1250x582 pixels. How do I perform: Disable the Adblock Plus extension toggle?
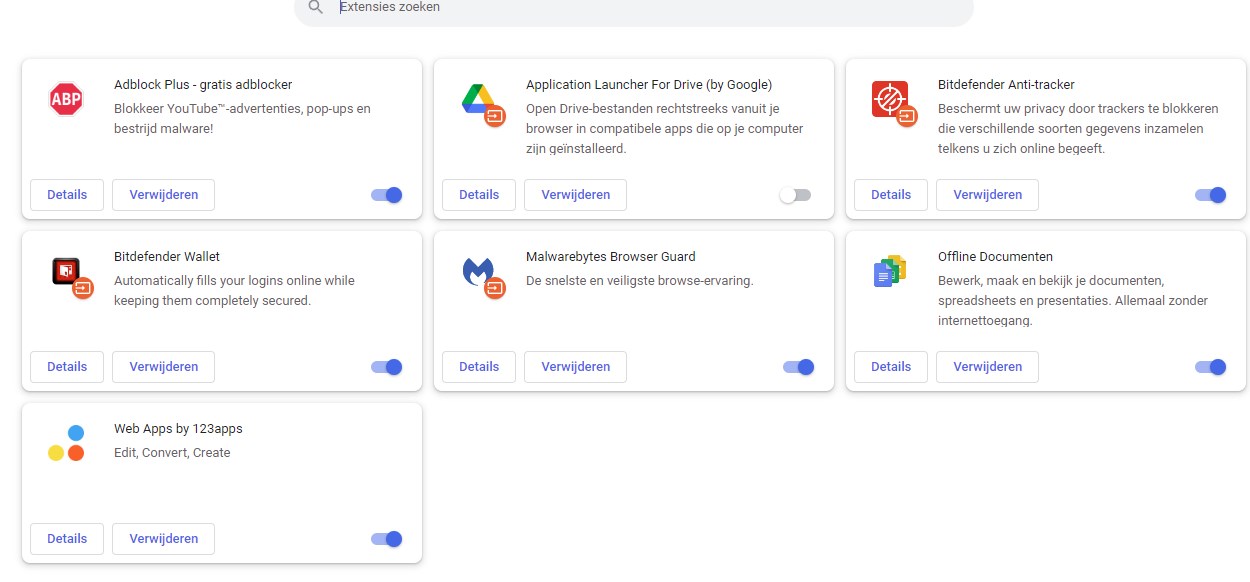[x=386, y=195]
